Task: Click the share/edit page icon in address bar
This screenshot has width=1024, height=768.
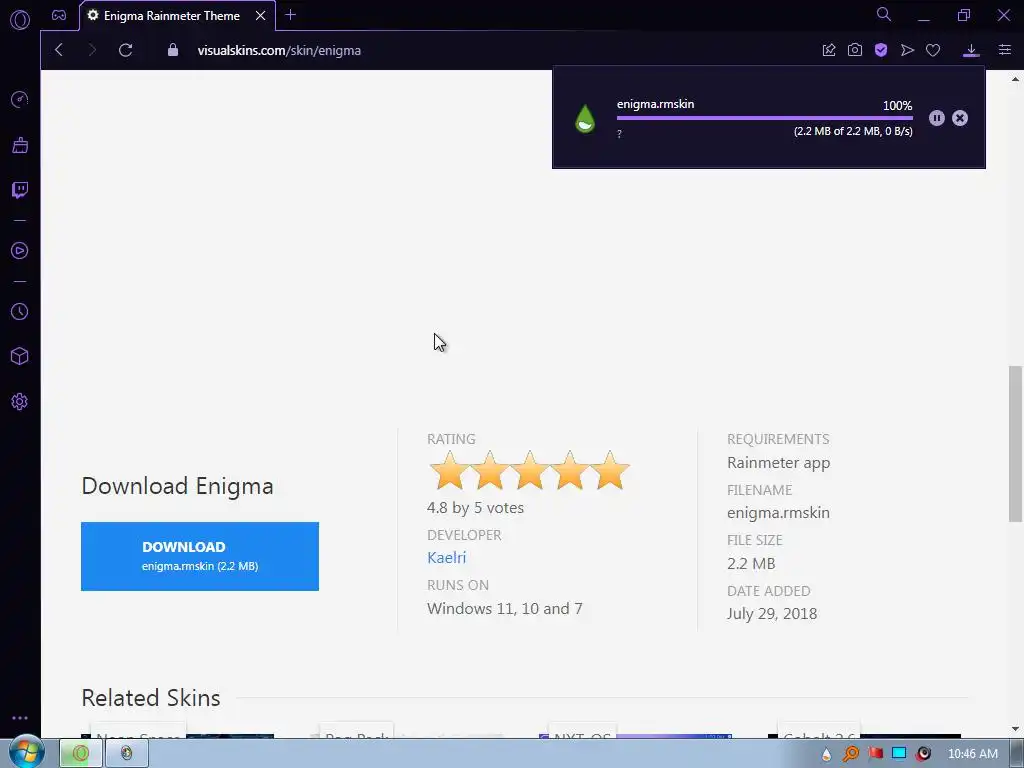Action: coord(829,50)
